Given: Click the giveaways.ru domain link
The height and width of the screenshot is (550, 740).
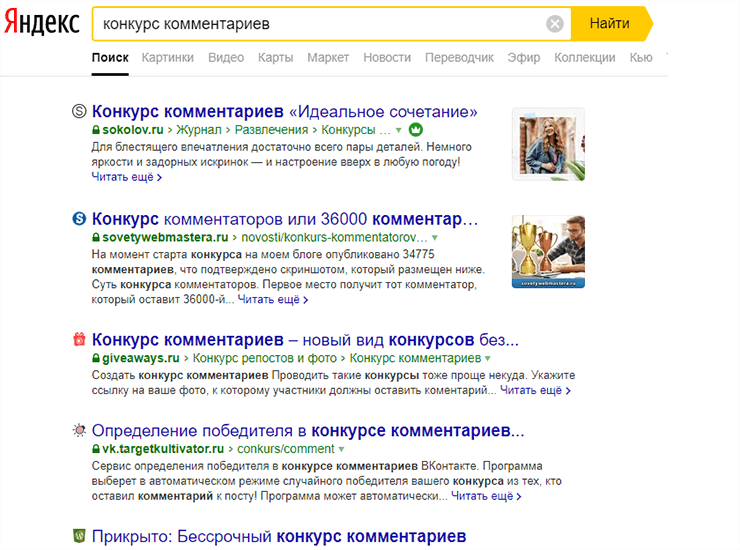Looking at the screenshot, I should tap(141, 358).
